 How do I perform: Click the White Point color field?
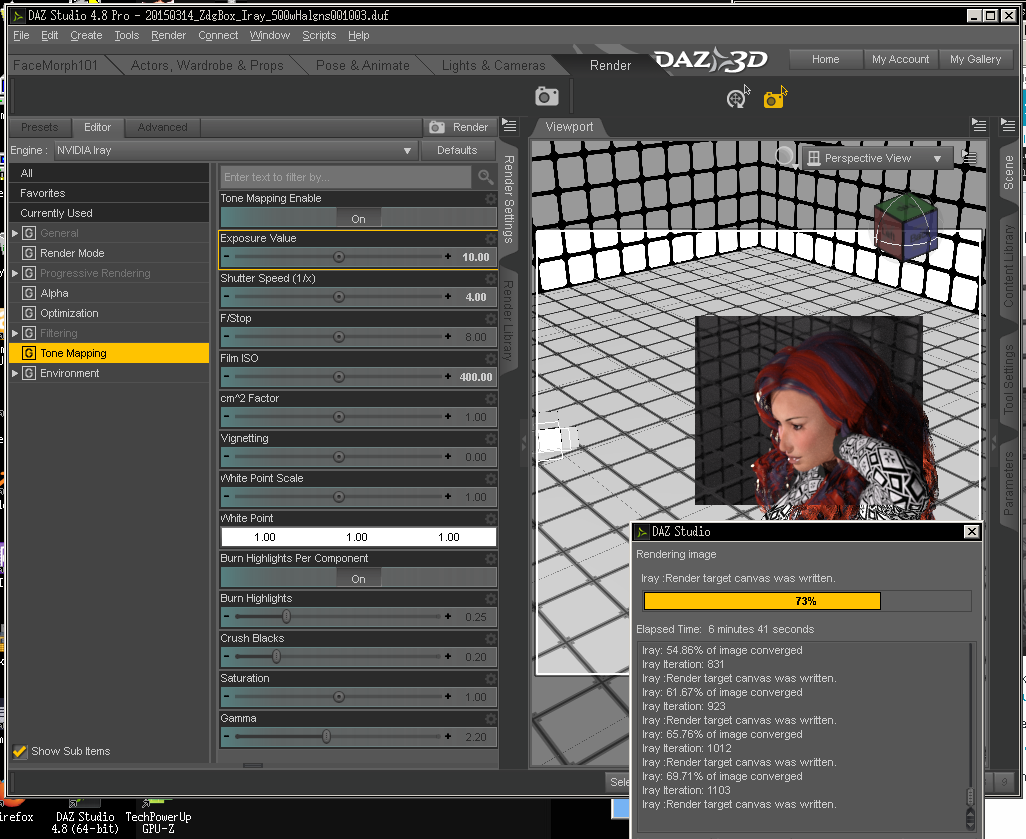click(x=359, y=537)
